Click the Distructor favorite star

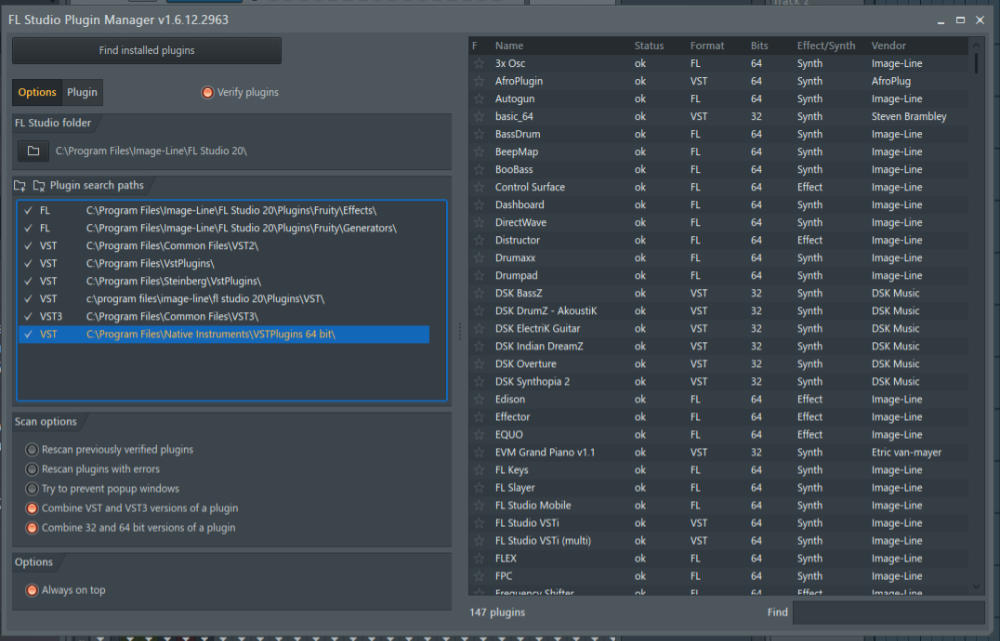[478, 240]
